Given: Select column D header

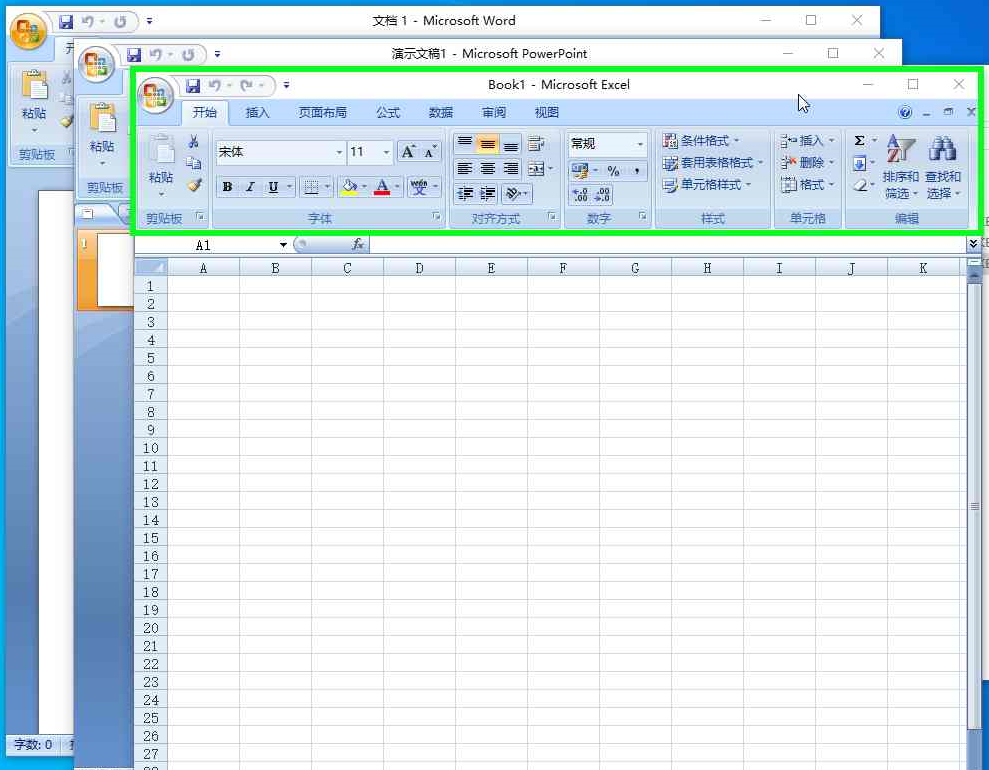Looking at the screenshot, I should pyautogui.click(x=419, y=268).
